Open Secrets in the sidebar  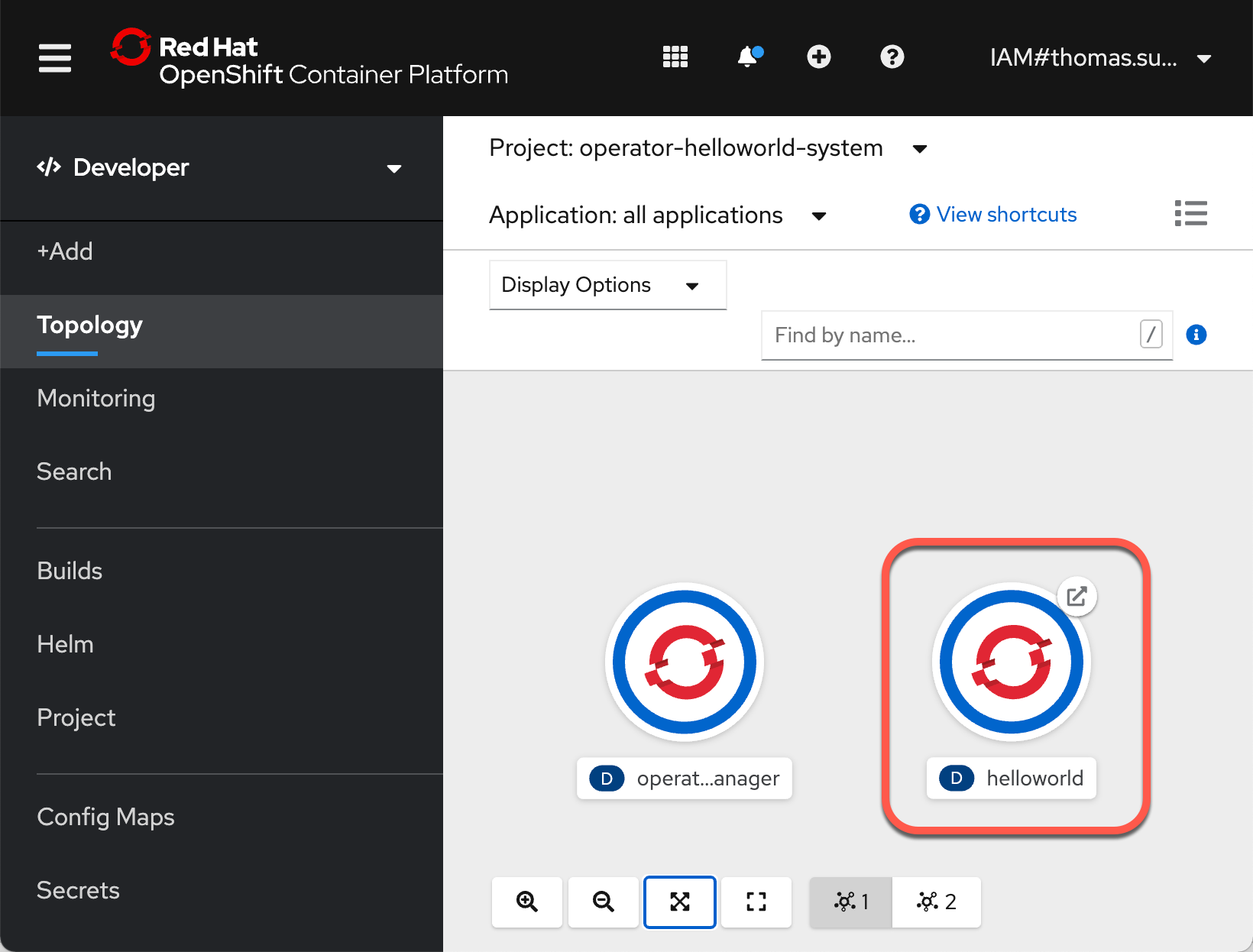(222, 890)
